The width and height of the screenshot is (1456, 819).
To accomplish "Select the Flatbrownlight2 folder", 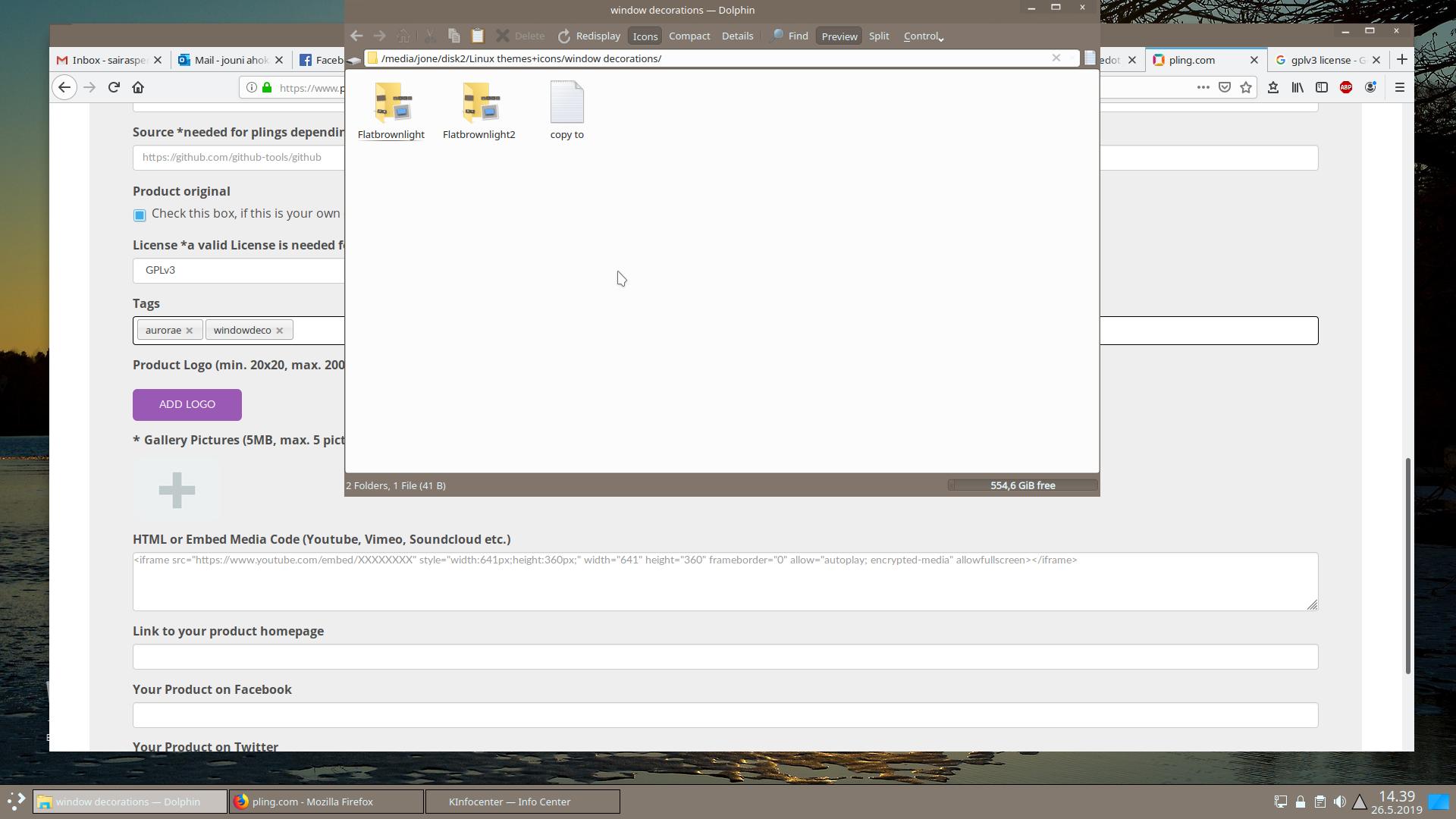I will coord(479,111).
